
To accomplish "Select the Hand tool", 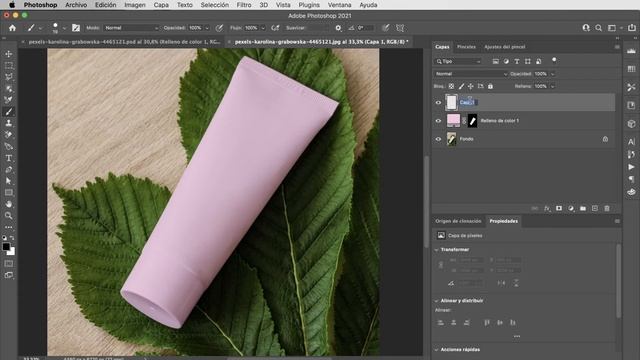I will click(x=9, y=204).
